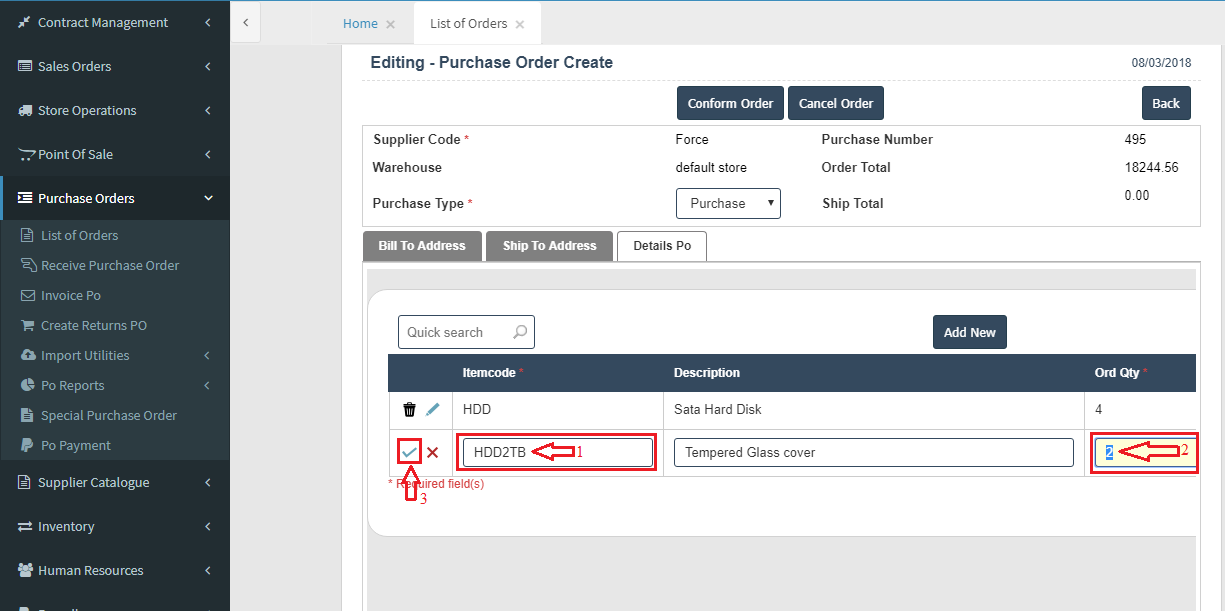Click the Quick search magnifier icon
Viewport: 1225px width, 611px height.
tap(520, 332)
